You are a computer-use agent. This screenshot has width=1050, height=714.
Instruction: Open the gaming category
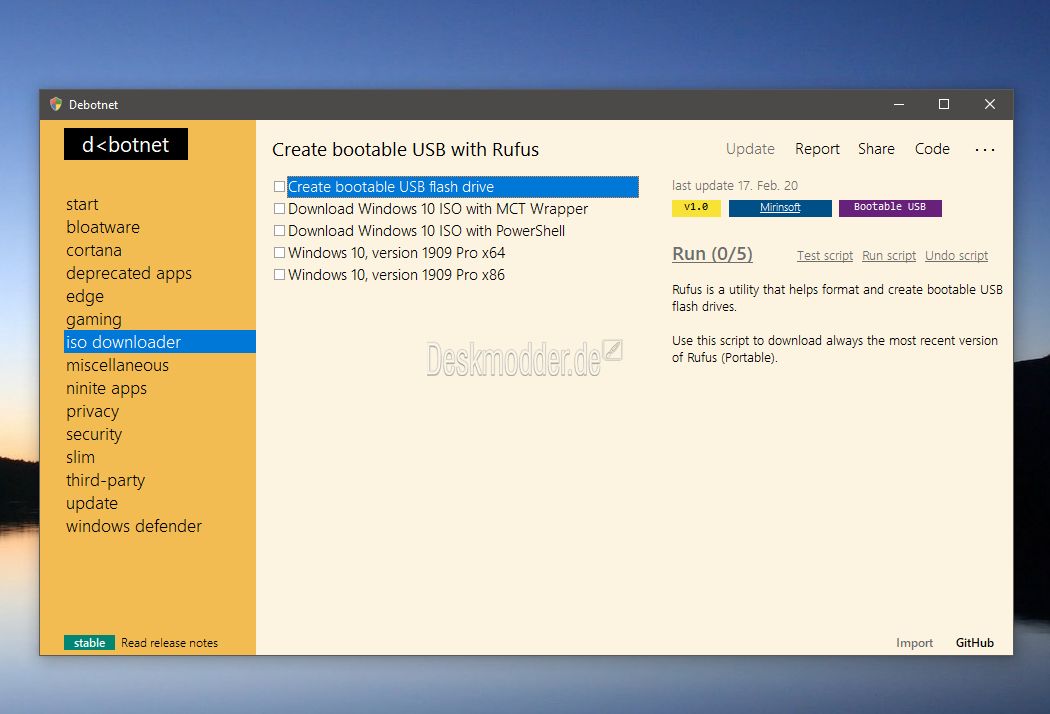point(94,319)
